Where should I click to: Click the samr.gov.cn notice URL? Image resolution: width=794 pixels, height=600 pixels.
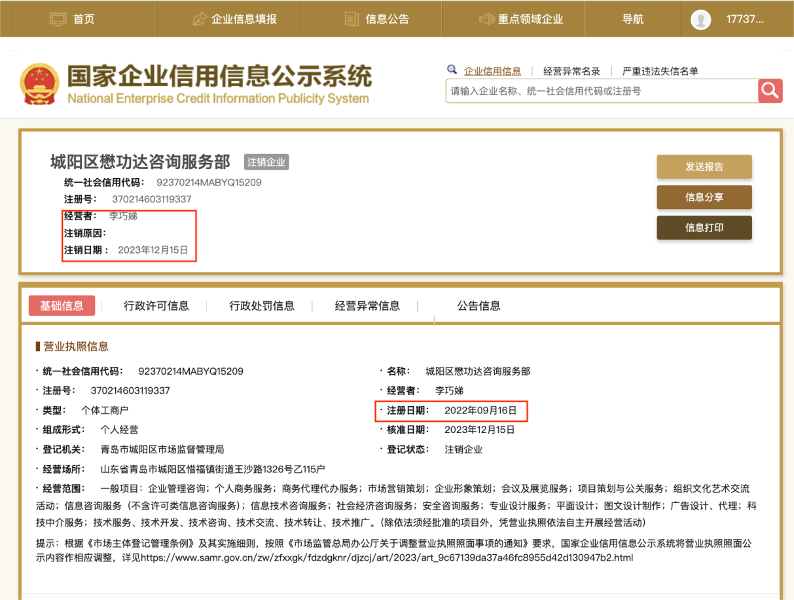[387, 557]
